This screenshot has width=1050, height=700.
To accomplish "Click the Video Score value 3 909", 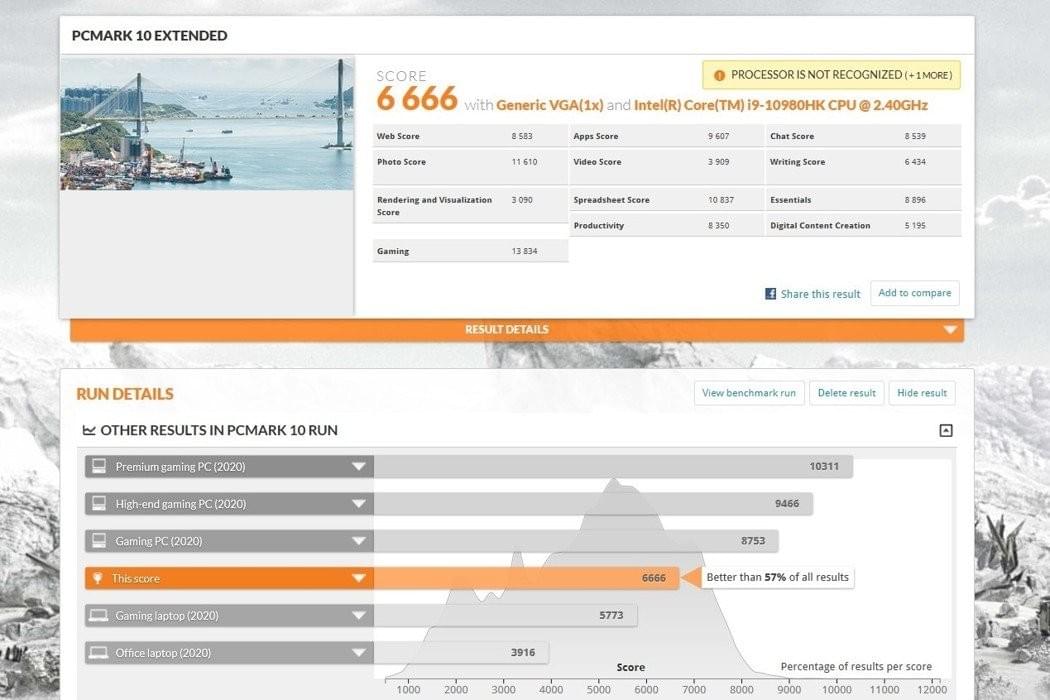I will point(719,162).
